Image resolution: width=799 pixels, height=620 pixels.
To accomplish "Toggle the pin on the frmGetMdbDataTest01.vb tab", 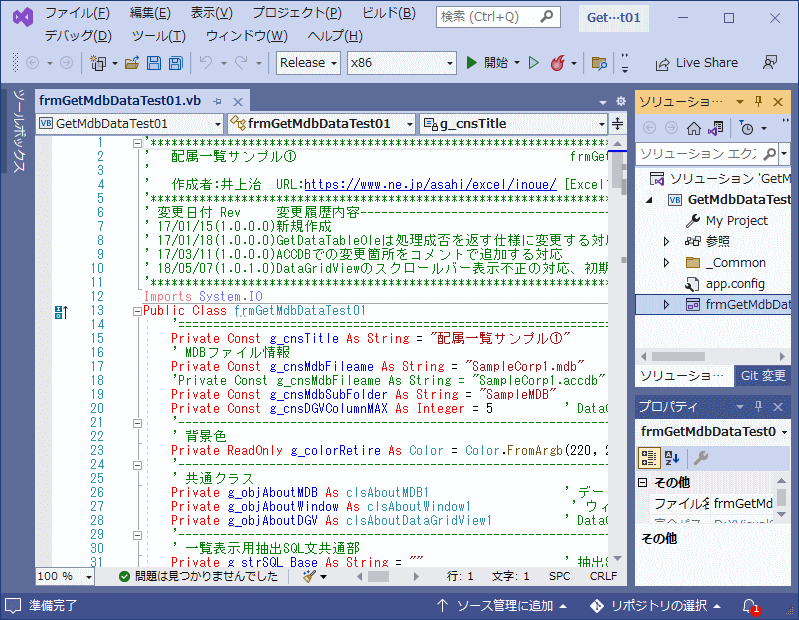I will [217, 101].
